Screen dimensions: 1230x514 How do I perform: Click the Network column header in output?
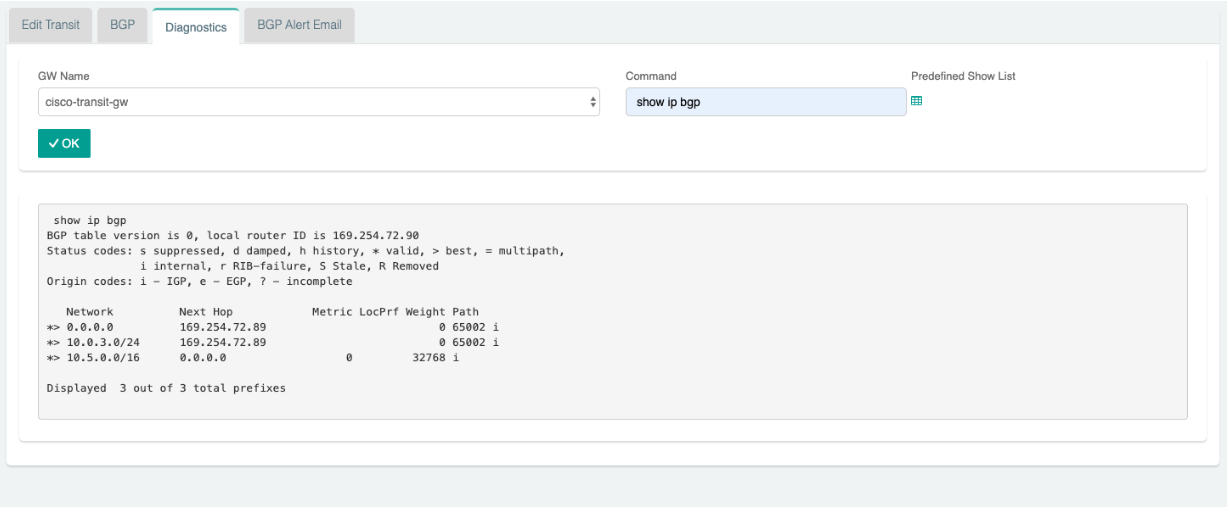[89, 312]
